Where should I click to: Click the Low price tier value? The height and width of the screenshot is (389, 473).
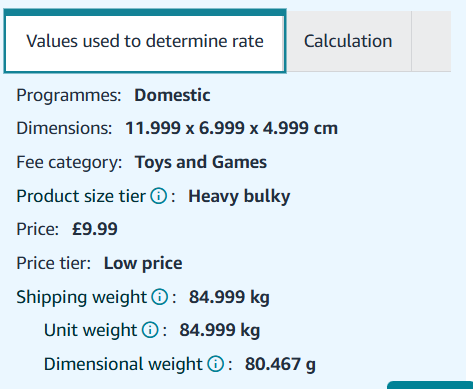[x=143, y=263]
